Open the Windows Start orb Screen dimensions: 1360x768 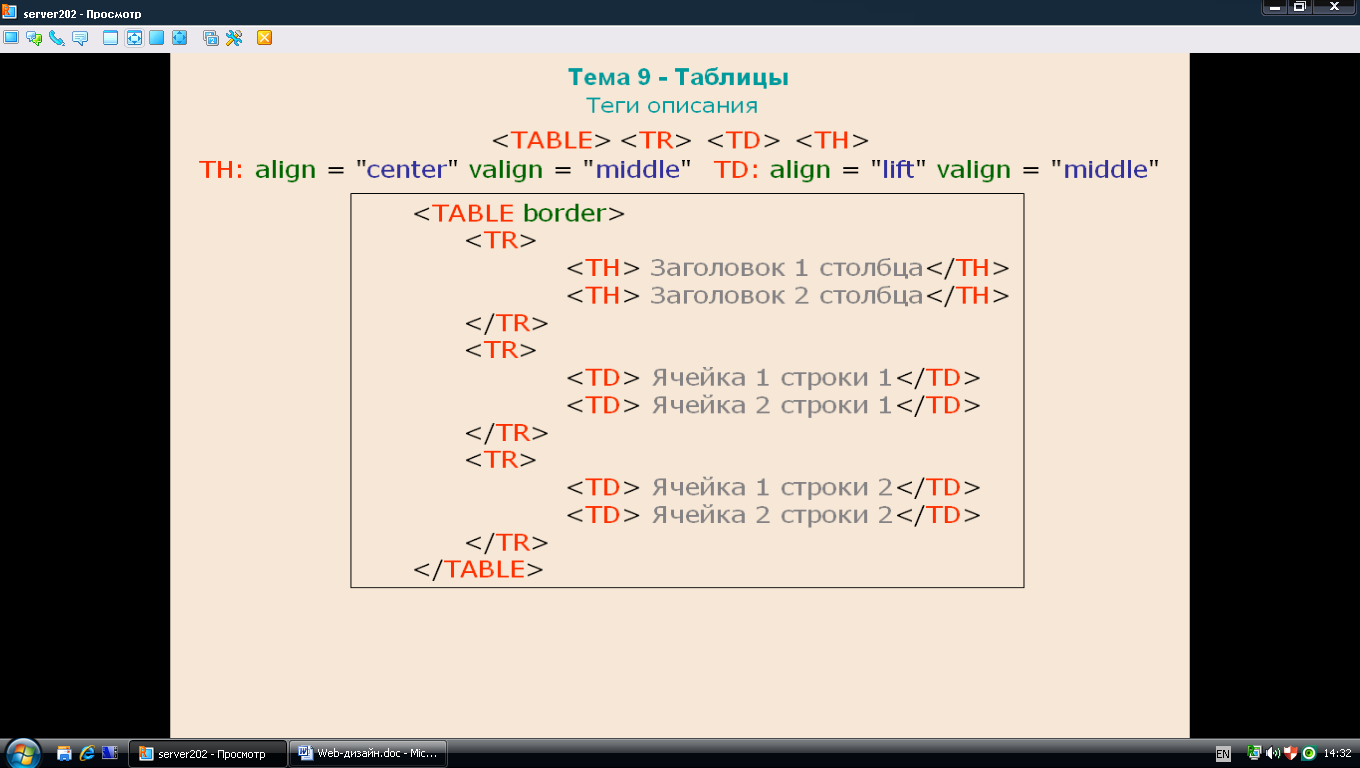(23, 752)
